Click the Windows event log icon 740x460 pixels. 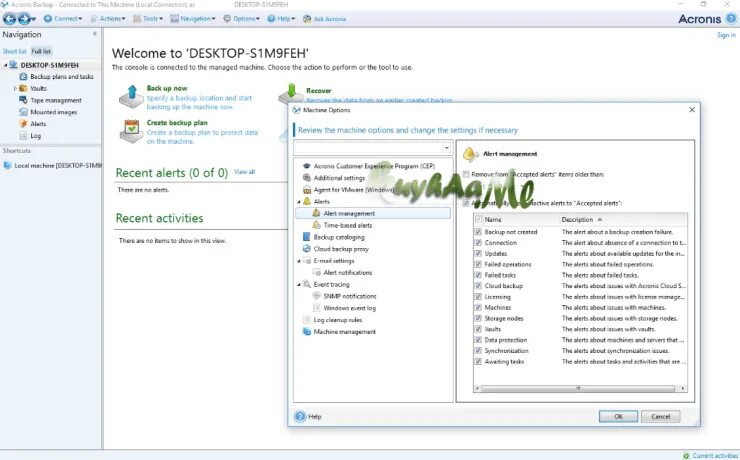[x=317, y=308]
